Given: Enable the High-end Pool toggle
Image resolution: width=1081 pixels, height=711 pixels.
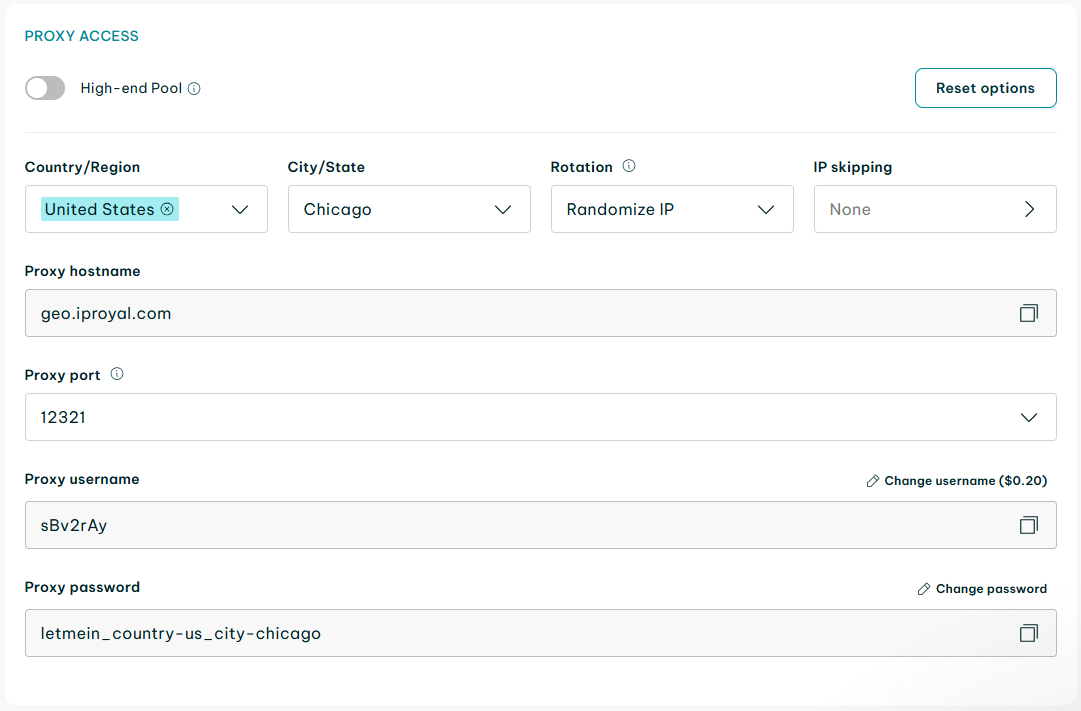Looking at the screenshot, I should pos(45,88).
